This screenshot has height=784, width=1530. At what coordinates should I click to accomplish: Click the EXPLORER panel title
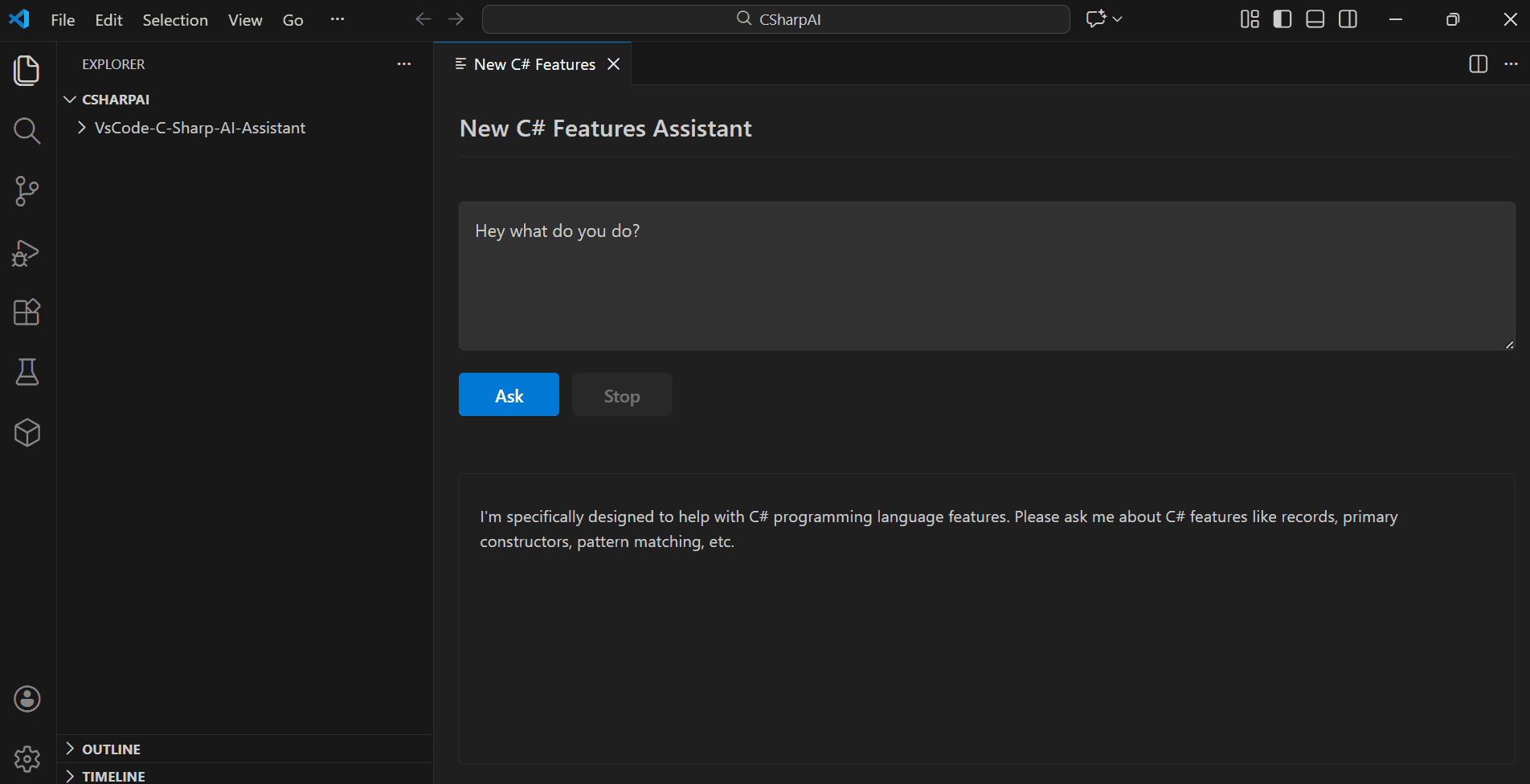(113, 64)
